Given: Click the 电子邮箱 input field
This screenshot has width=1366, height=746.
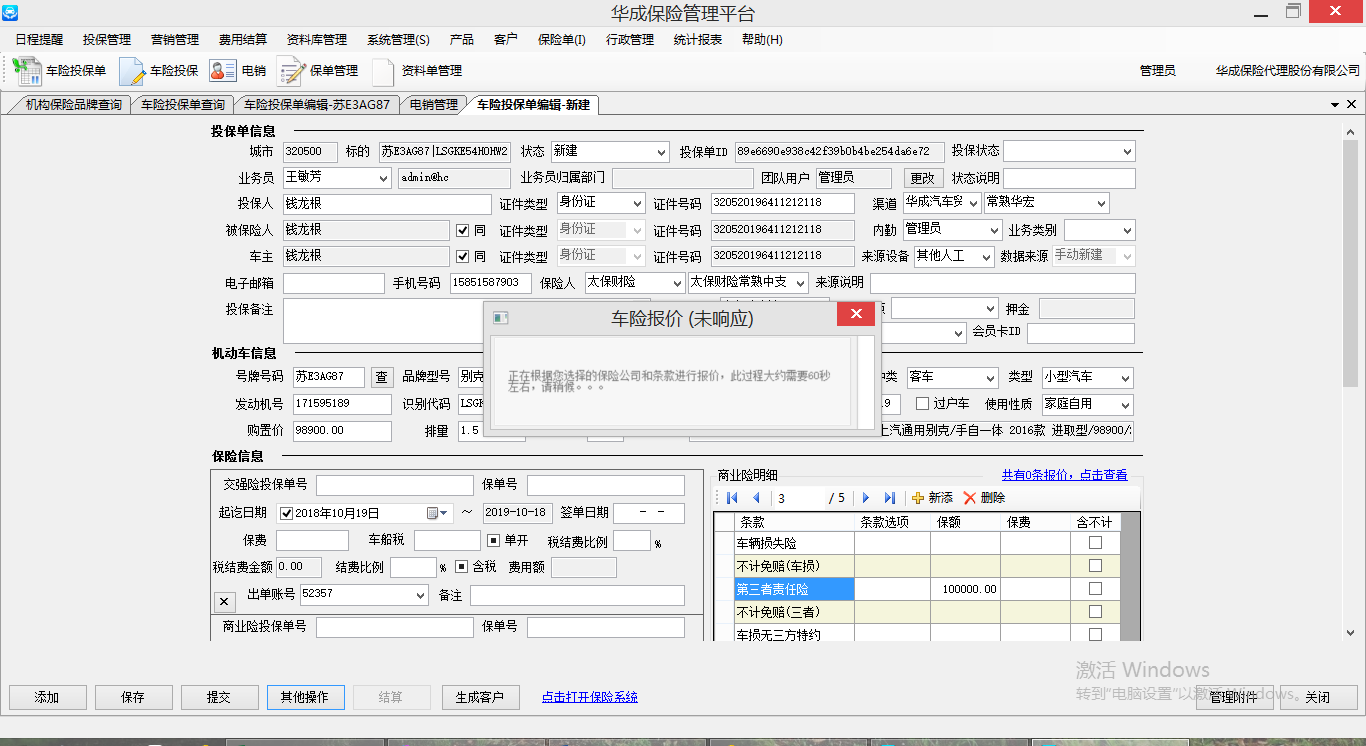Looking at the screenshot, I should [x=333, y=283].
